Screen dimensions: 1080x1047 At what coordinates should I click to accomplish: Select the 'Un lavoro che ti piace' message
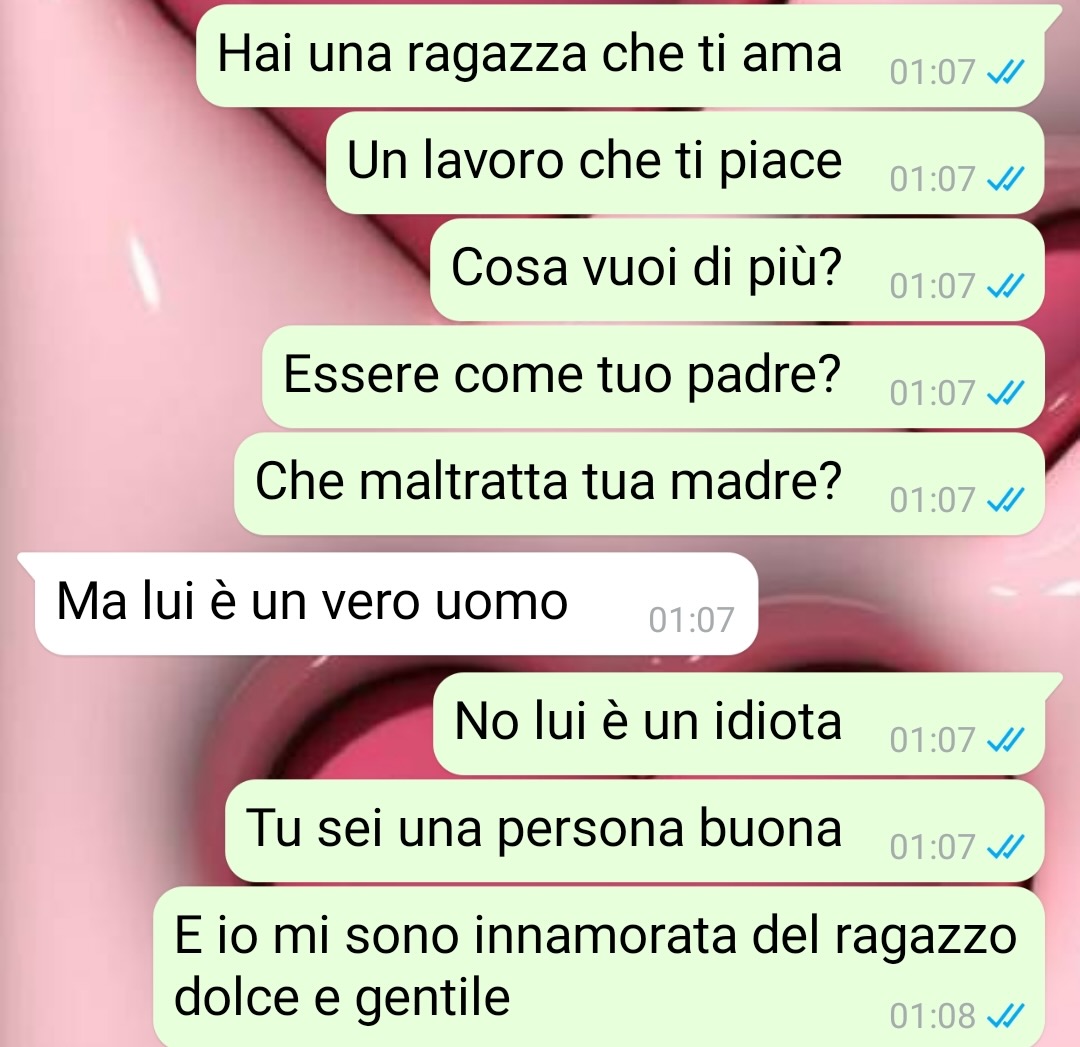685,163
